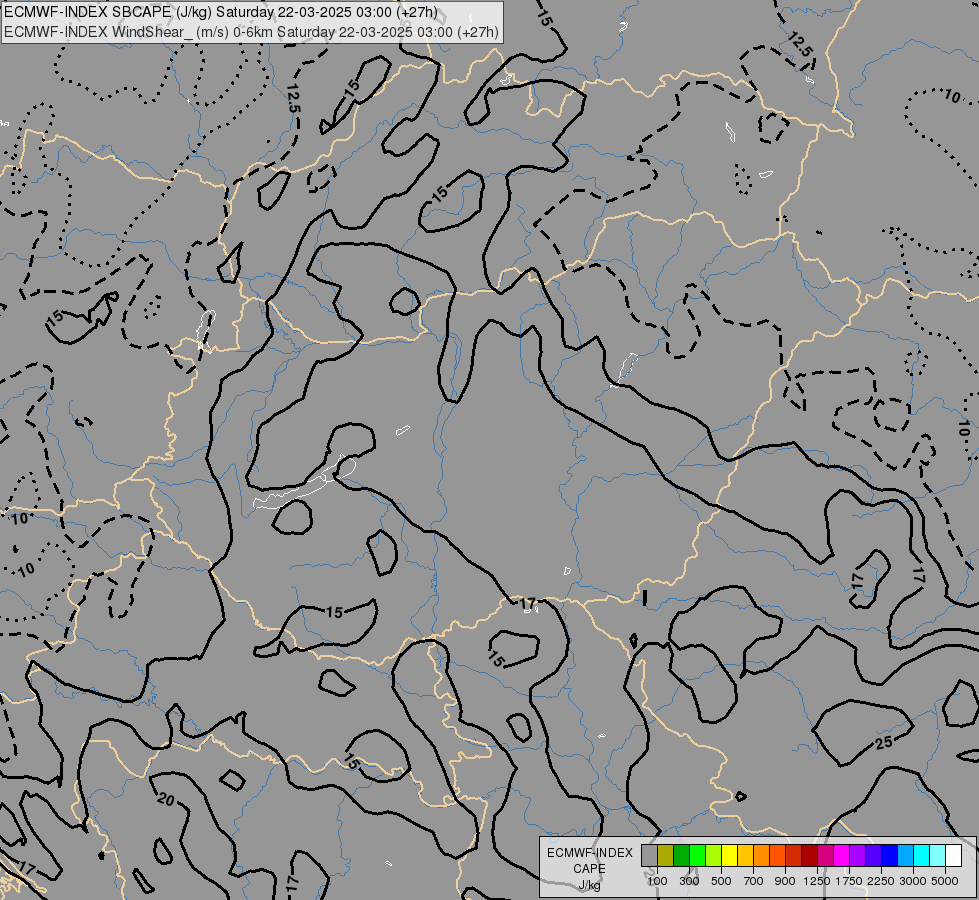This screenshot has width=979, height=900.
Task: Click the legend tick value 1250
Action: point(817,881)
